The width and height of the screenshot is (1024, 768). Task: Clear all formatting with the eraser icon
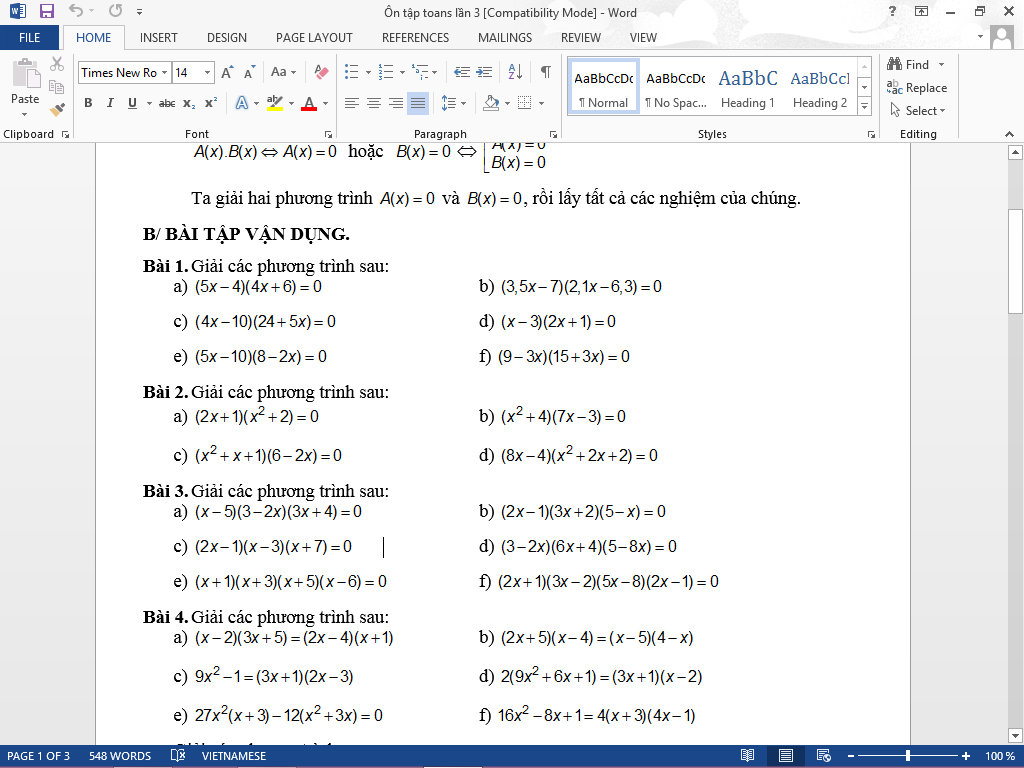point(321,72)
